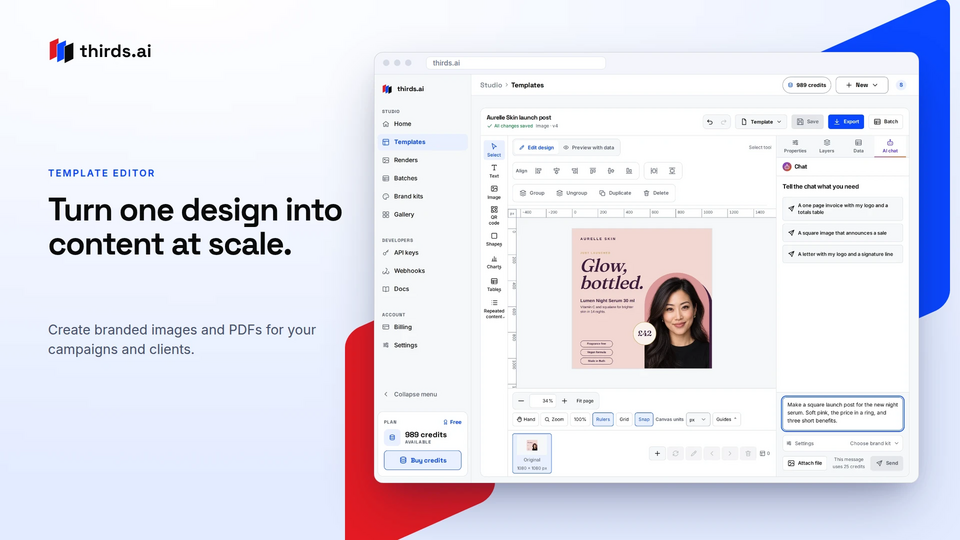The image size is (960, 540).
Task: Zoom out with the minus button
Action: tap(521, 401)
